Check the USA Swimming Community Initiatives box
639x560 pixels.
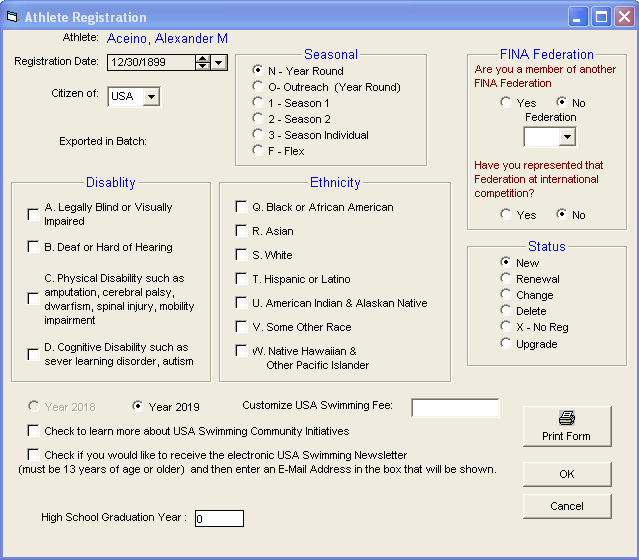(34, 432)
